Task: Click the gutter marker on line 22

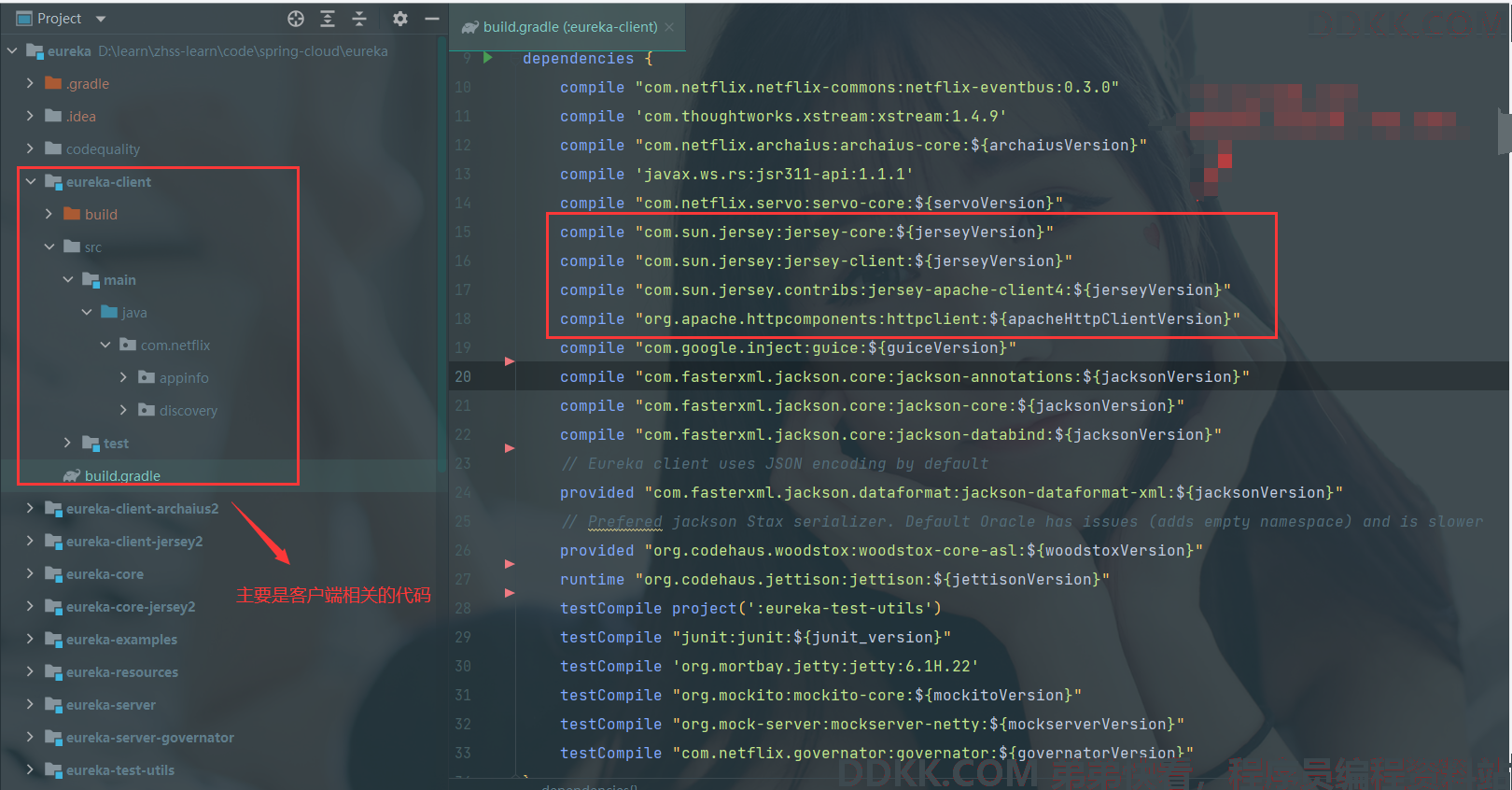Action: [510, 448]
